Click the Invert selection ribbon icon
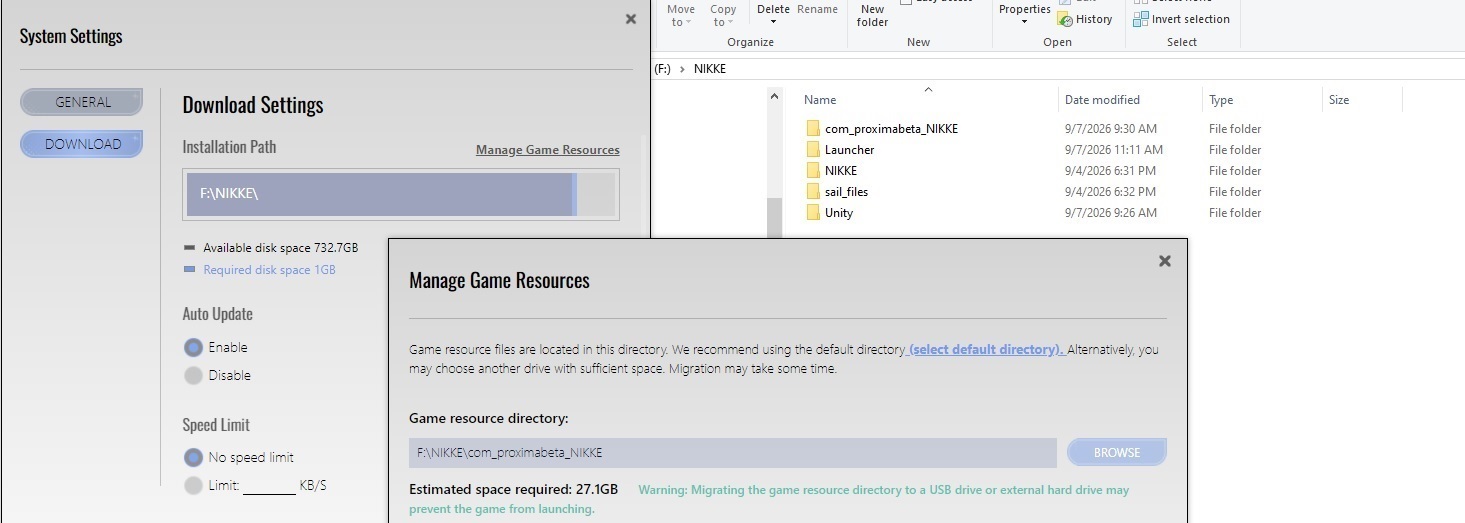The width and height of the screenshot is (1465, 523). pos(1140,19)
